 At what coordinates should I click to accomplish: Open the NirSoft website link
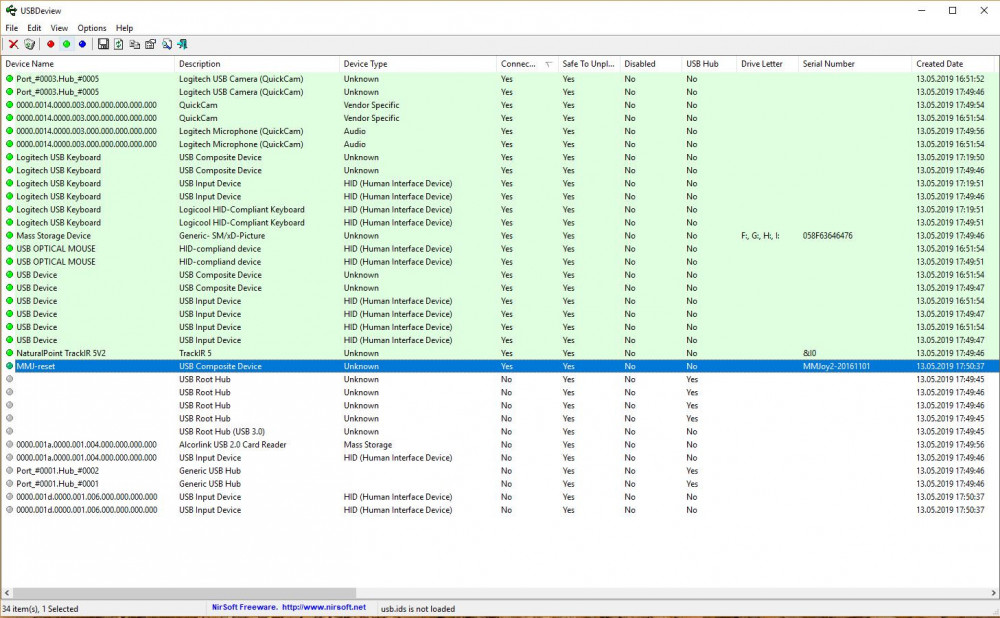tap(324, 607)
